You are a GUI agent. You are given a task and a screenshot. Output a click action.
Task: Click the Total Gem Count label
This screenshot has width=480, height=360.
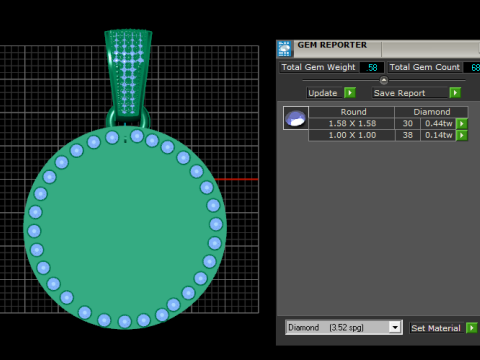click(x=425, y=67)
